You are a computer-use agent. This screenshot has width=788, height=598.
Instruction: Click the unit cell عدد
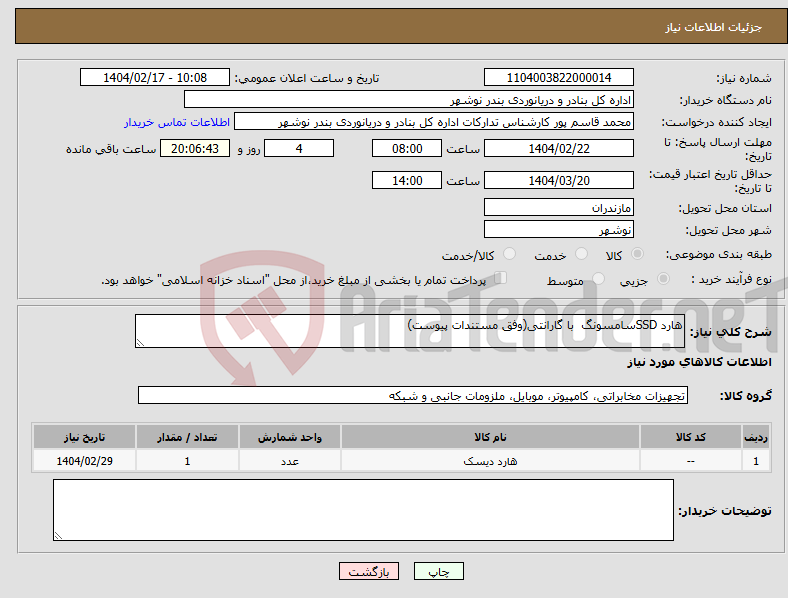coord(290,461)
